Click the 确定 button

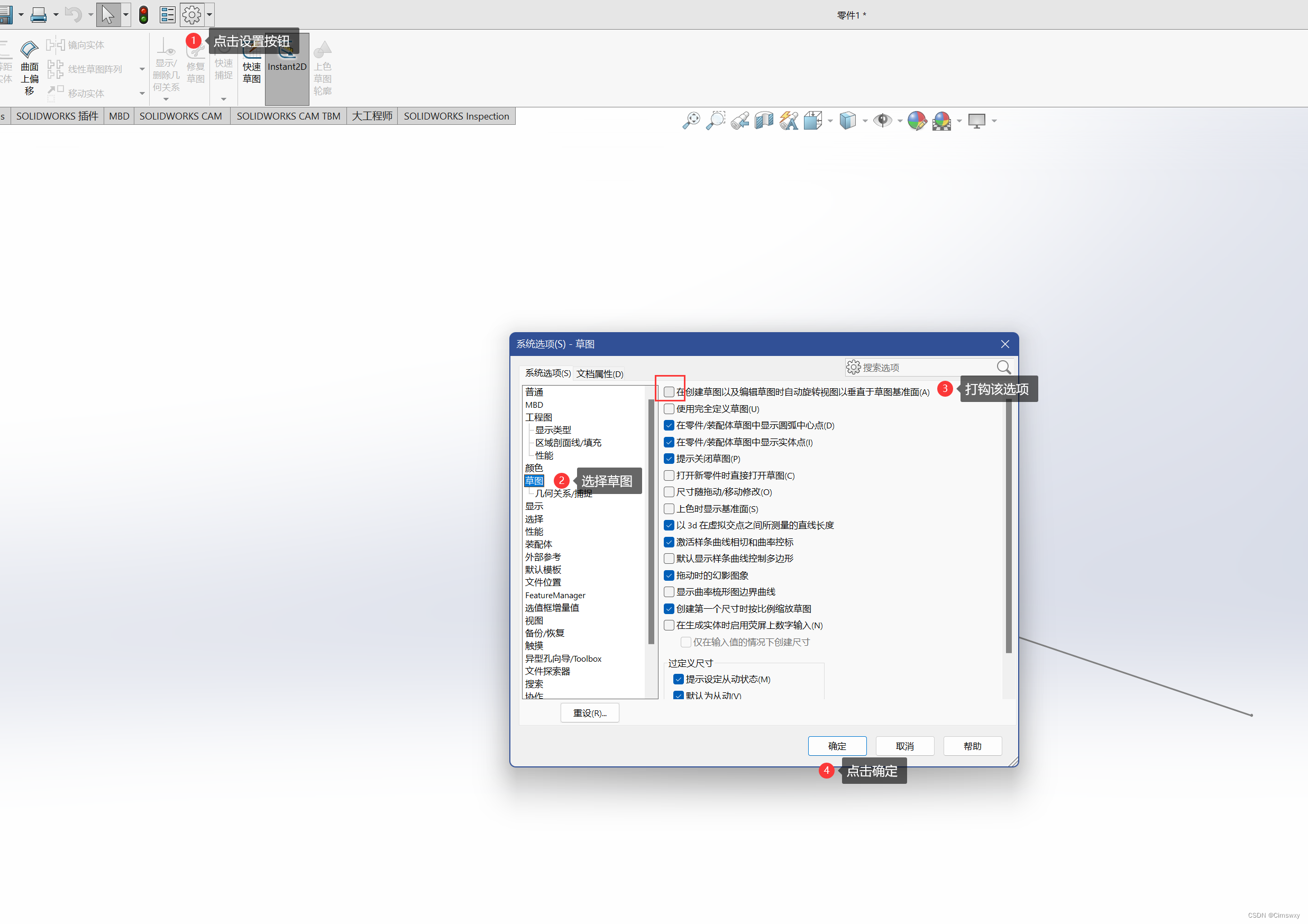coord(837,746)
